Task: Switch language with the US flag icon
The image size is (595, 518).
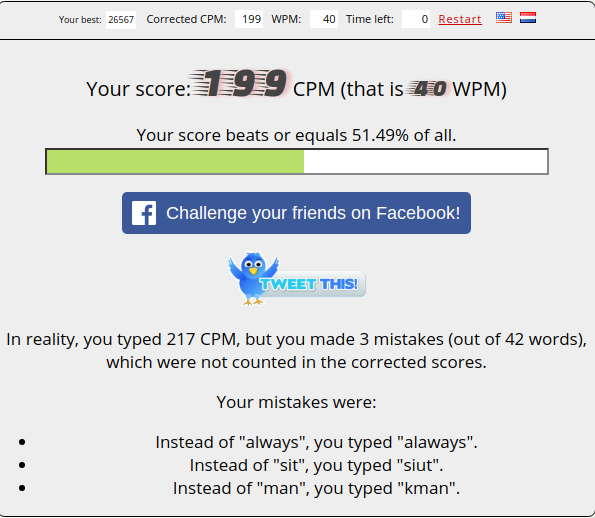Action: click(504, 17)
